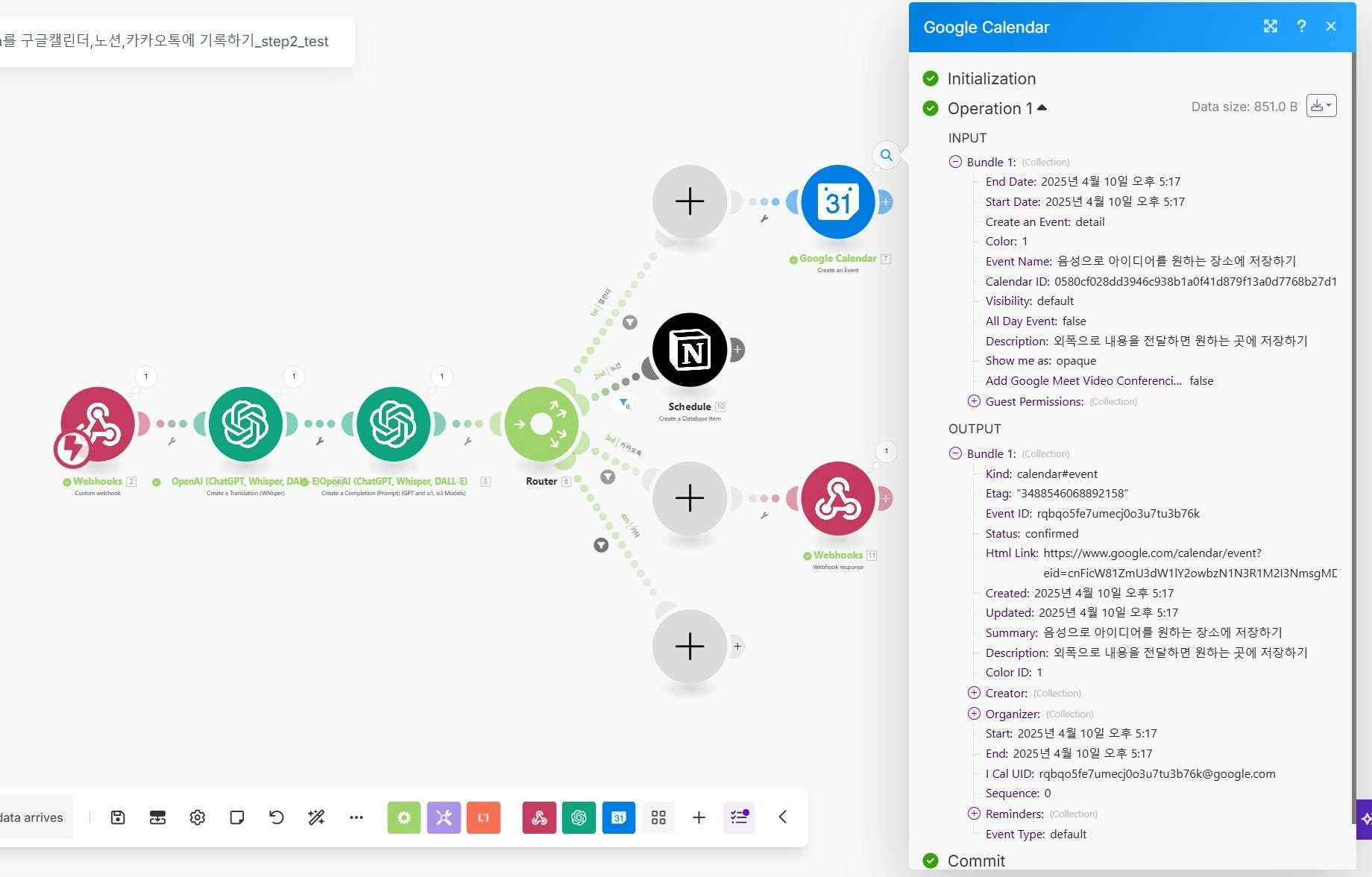Open the filter icon on the third router route
1372x877 pixels.
pos(608,477)
